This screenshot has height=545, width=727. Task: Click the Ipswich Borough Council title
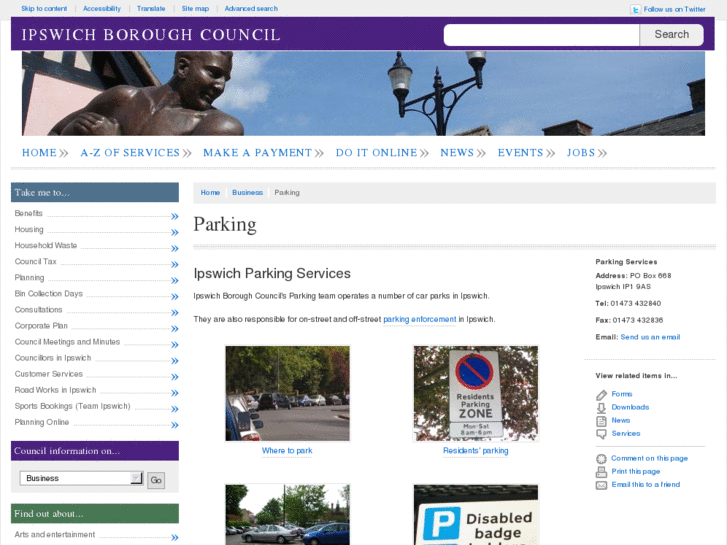tap(151, 35)
